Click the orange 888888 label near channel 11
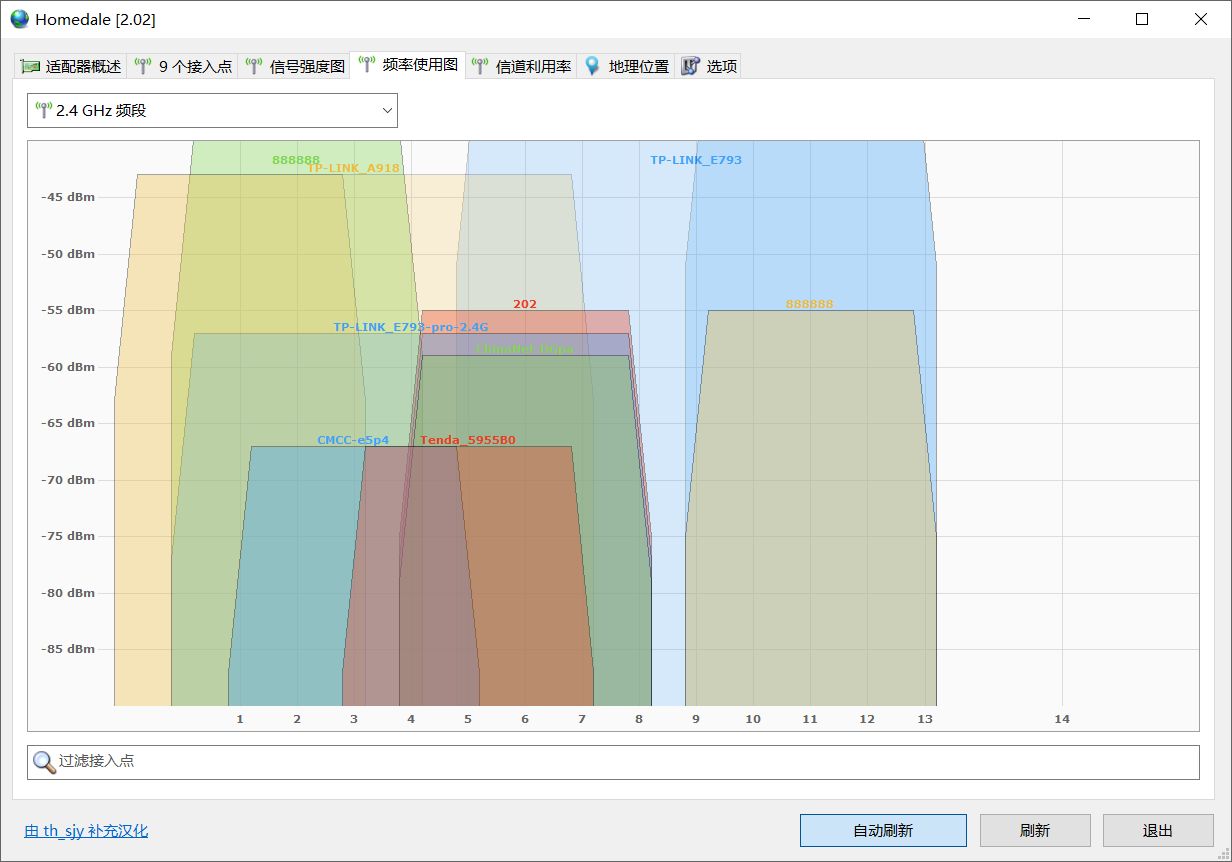1232x862 pixels. pos(809,304)
